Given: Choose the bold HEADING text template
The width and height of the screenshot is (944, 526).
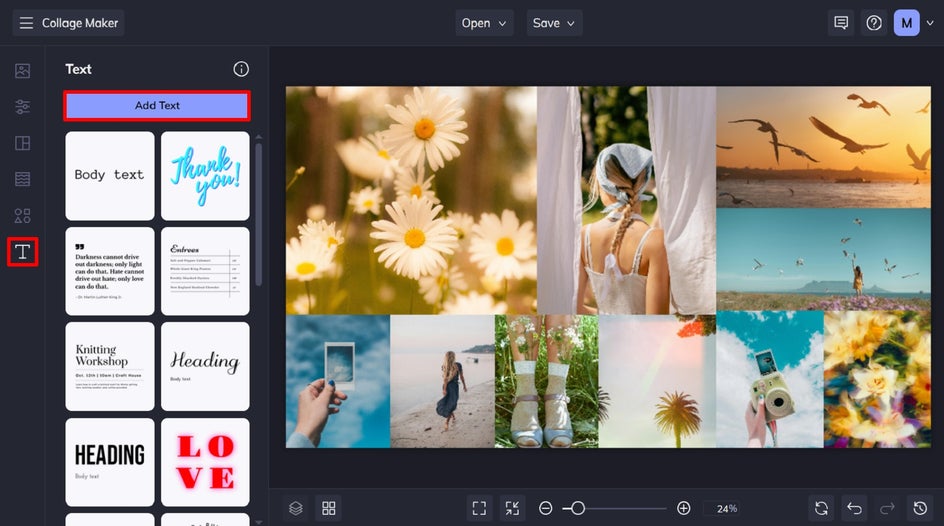Looking at the screenshot, I should tap(110, 462).
